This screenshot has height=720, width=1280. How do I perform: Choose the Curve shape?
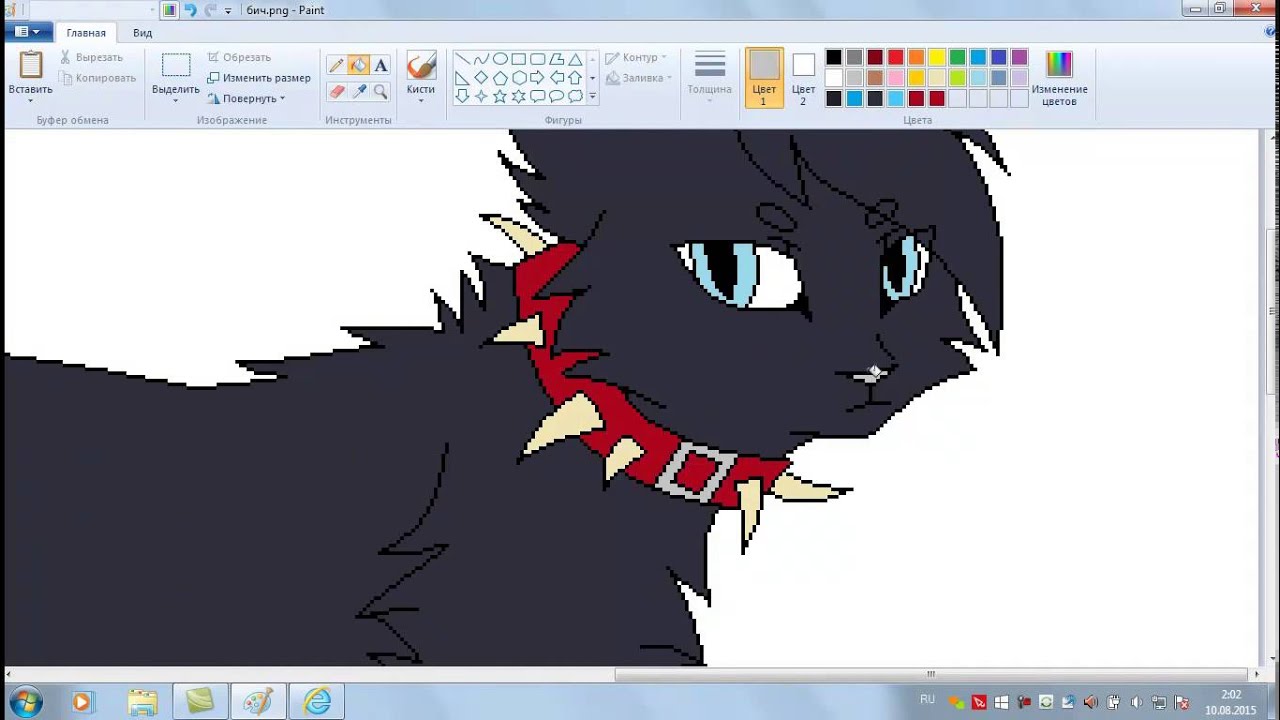[481, 59]
